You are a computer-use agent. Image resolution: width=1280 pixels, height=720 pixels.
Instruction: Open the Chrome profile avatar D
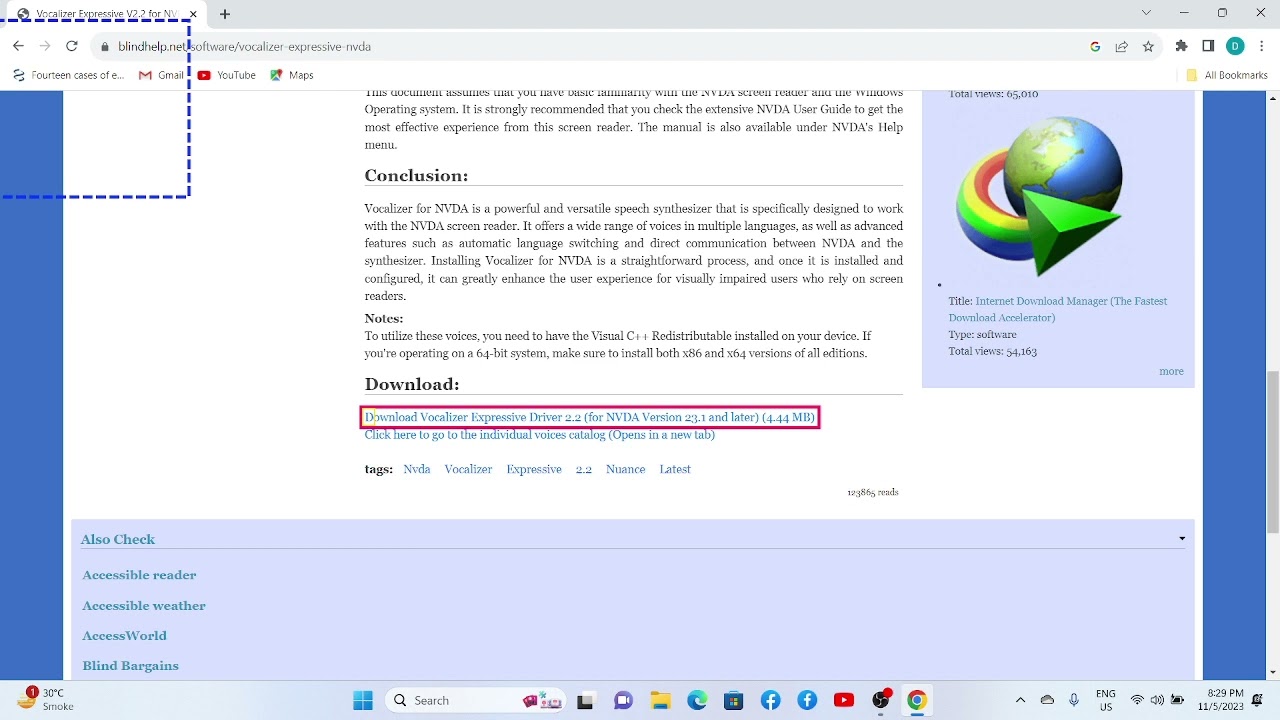(1235, 46)
